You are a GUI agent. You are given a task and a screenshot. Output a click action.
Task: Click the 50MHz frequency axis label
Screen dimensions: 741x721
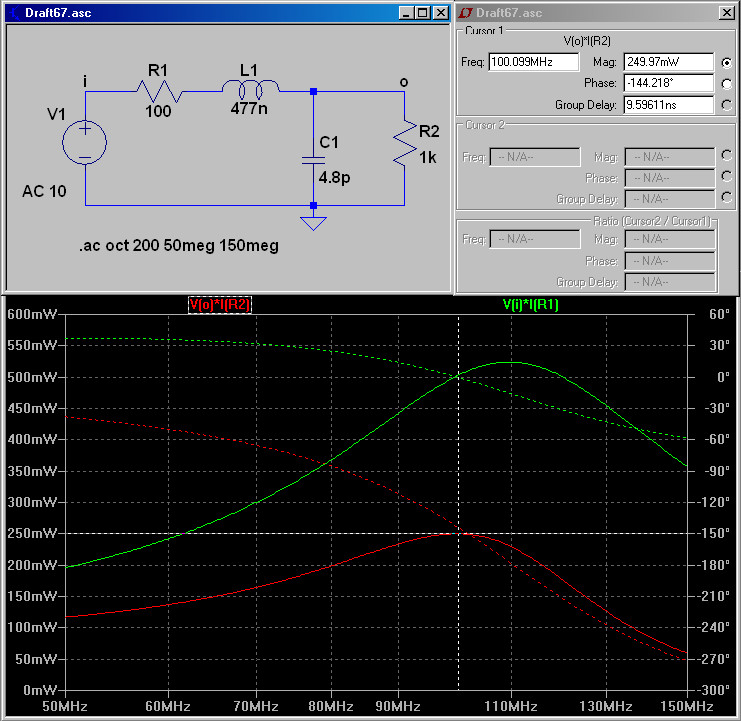click(65, 706)
